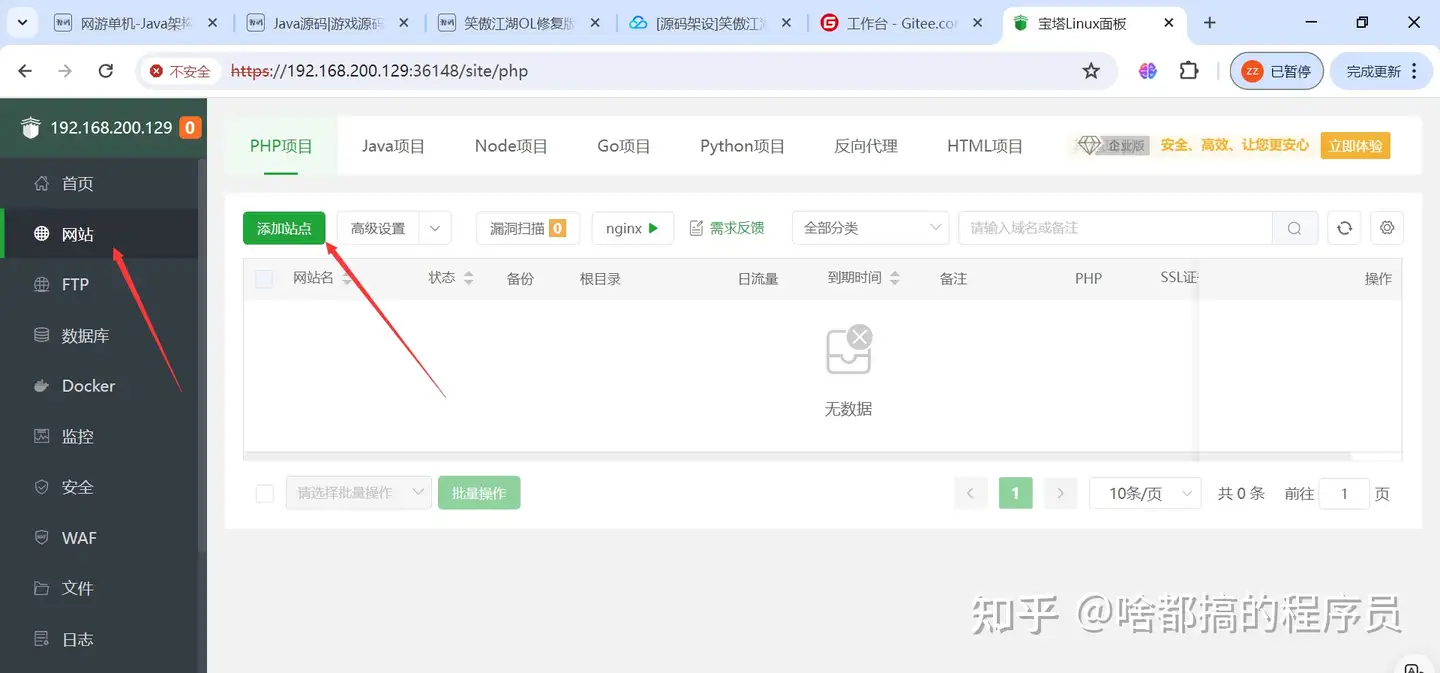
Task: Expand the 高级设置 dropdown arrow
Action: pyautogui.click(x=435, y=228)
